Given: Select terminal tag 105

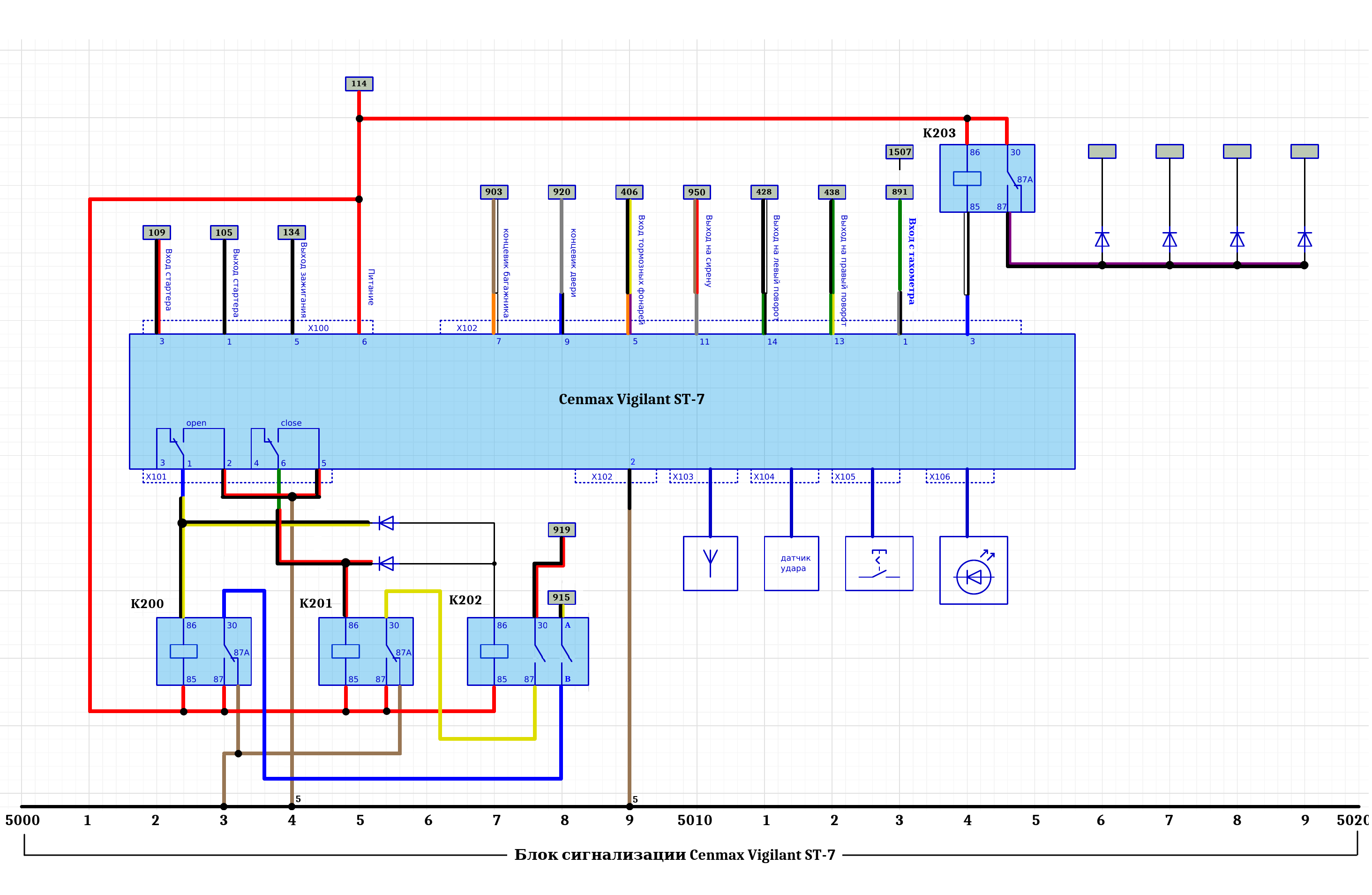Looking at the screenshot, I should [225, 233].
